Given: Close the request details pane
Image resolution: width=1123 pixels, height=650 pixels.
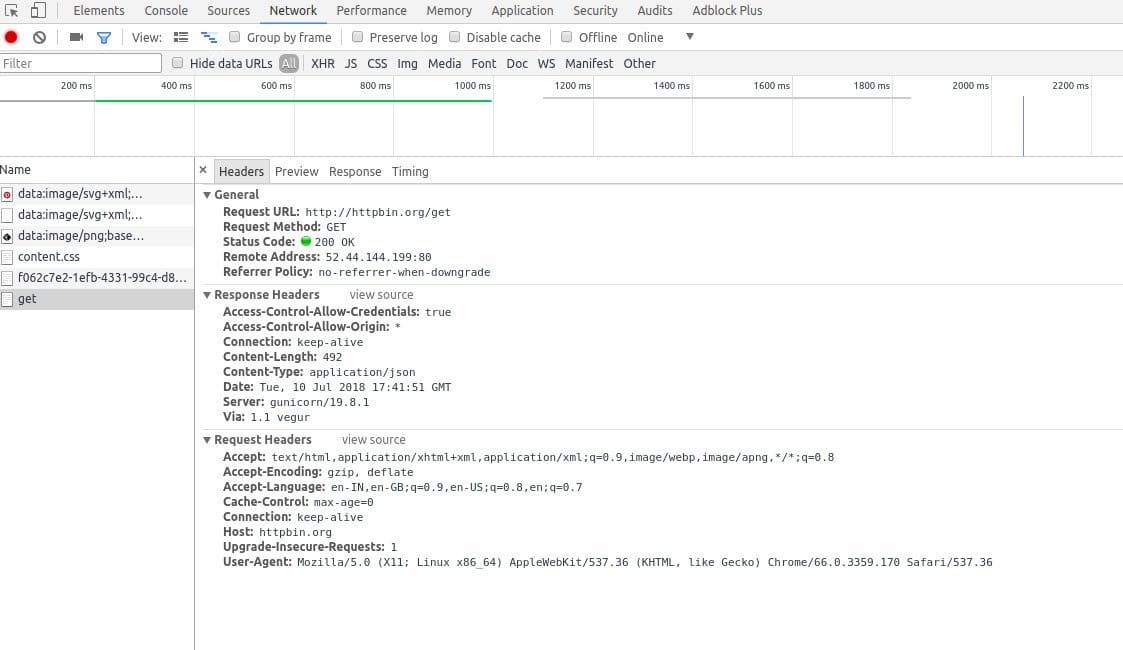Looking at the screenshot, I should (x=203, y=171).
